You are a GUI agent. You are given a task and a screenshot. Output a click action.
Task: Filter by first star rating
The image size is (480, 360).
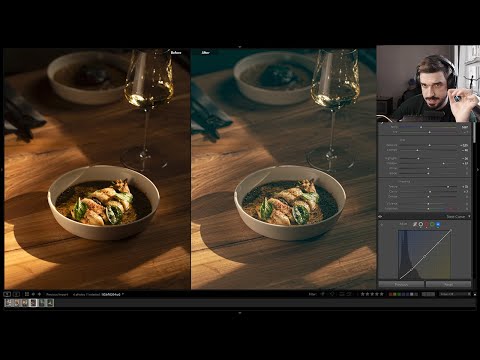[362, 294]
